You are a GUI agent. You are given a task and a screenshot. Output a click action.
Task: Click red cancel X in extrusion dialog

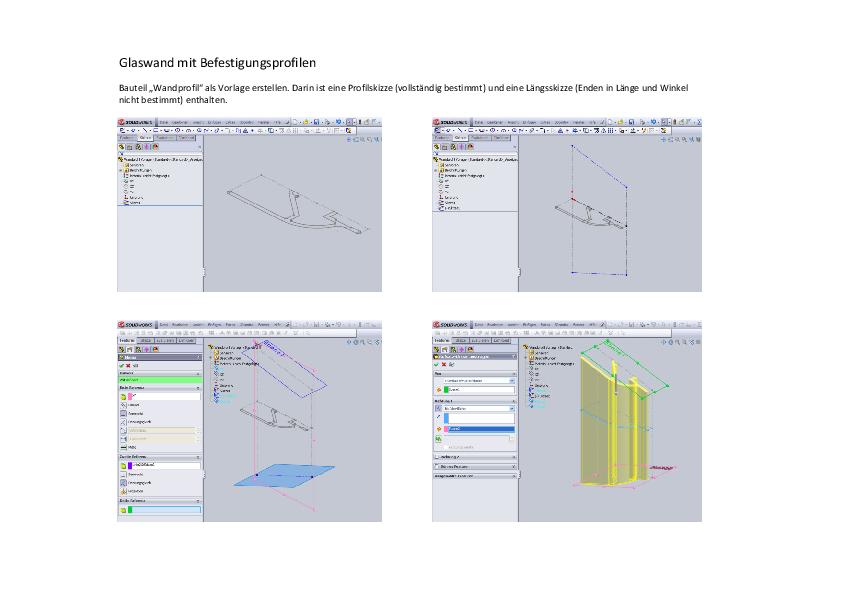444,364
